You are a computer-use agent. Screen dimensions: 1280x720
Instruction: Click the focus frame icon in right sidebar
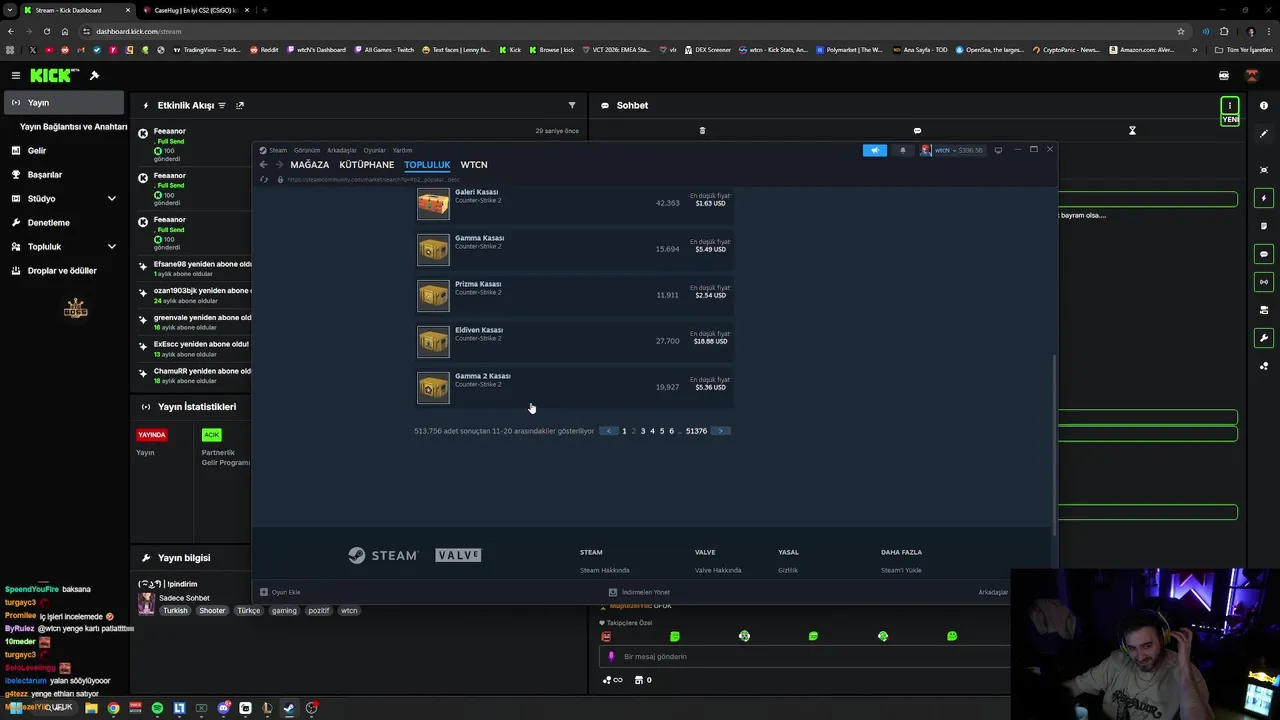click(1264, 170)
